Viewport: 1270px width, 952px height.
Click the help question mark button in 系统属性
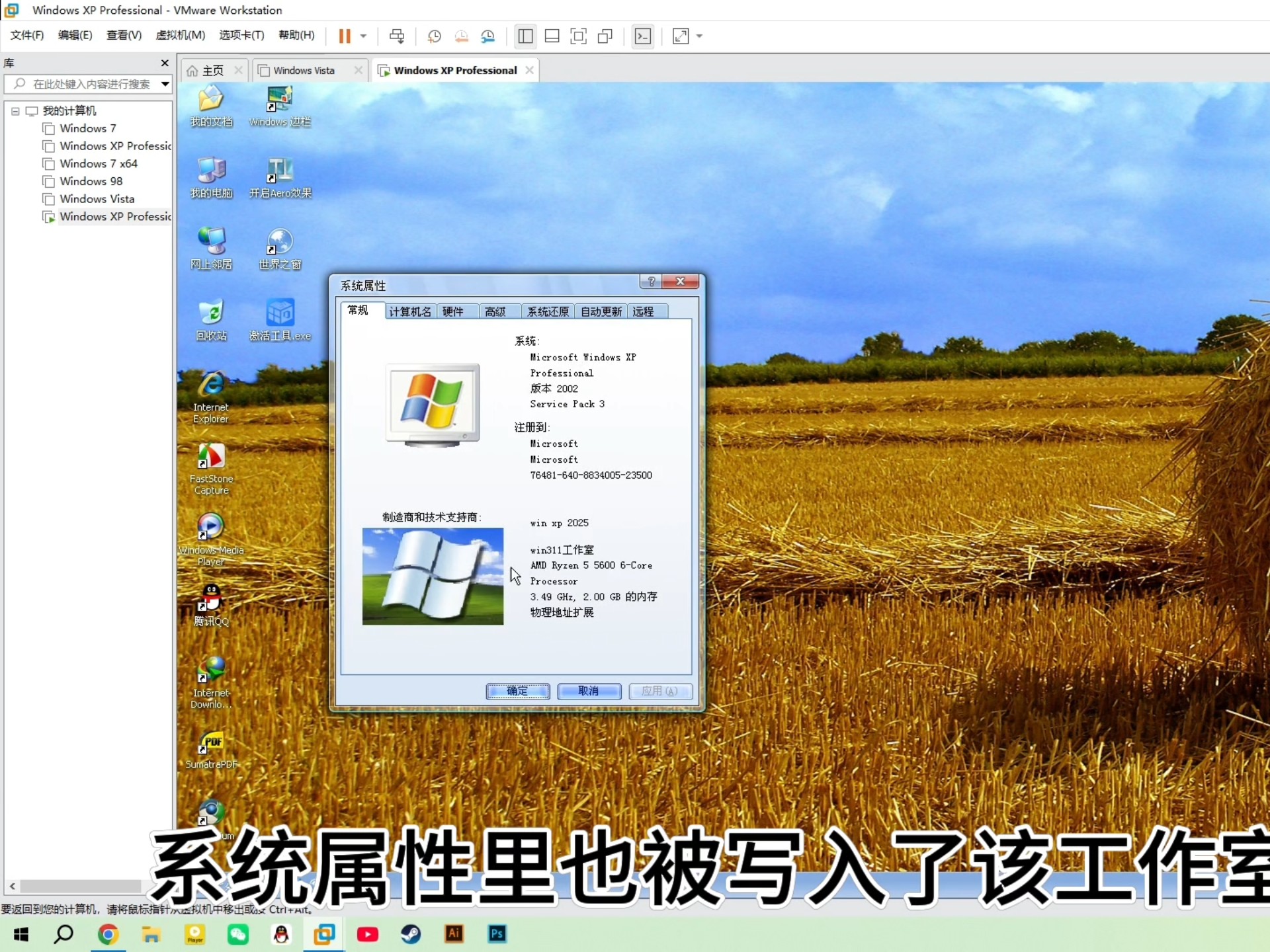(x=651, y=282)
